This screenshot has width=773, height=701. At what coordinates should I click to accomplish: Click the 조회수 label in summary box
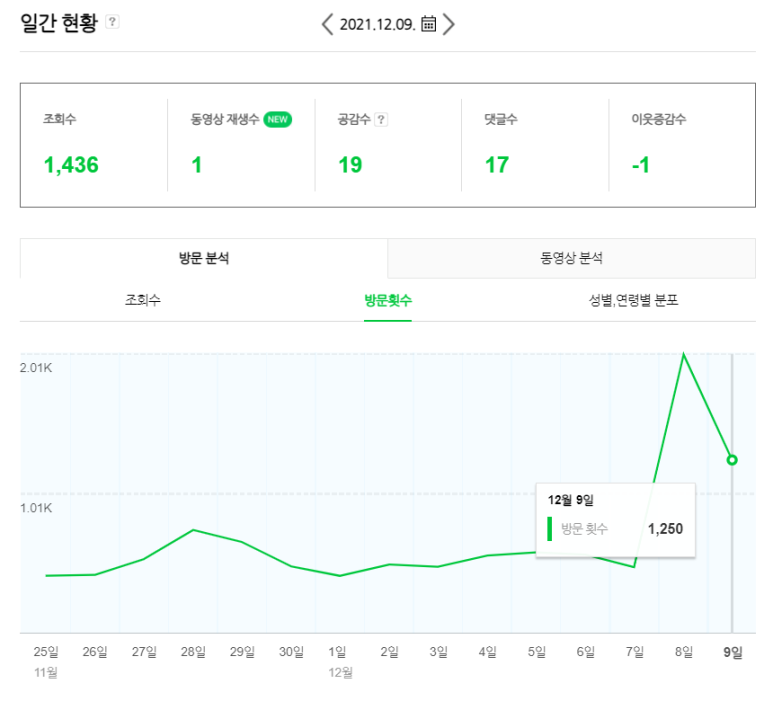(x=60, y=119)
